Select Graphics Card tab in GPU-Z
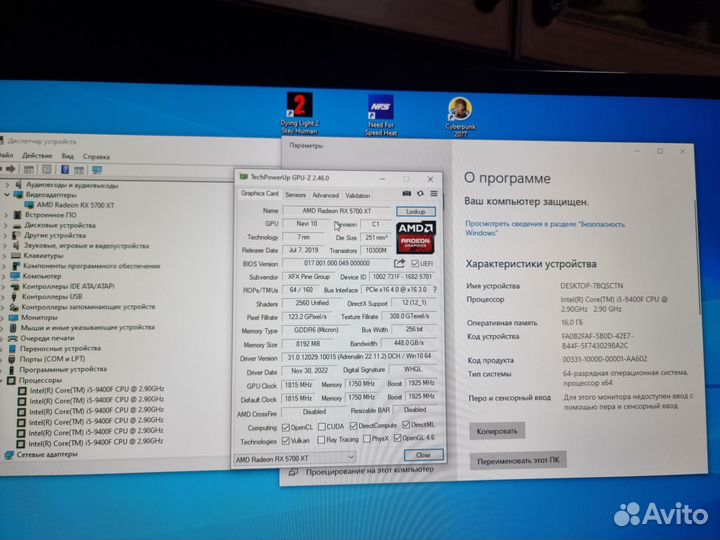The height and width of the screenshot is (540, 720). tap(259, 193)
